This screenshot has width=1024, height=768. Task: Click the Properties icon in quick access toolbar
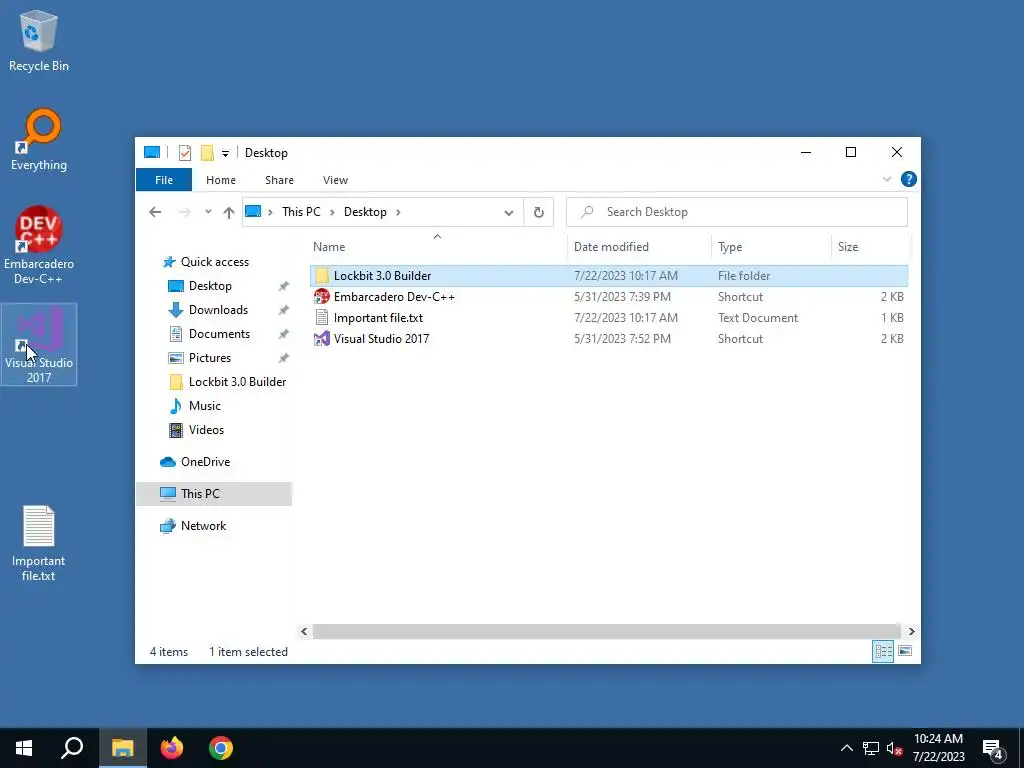pos(185,153)
